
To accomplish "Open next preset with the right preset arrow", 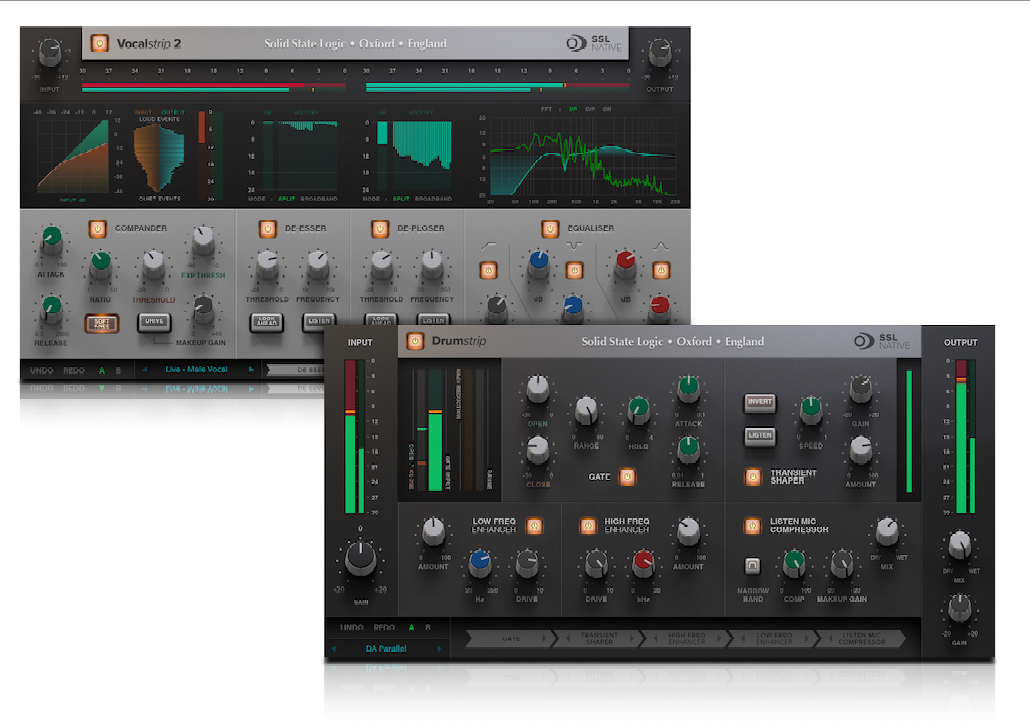I will tap(250, 368).
